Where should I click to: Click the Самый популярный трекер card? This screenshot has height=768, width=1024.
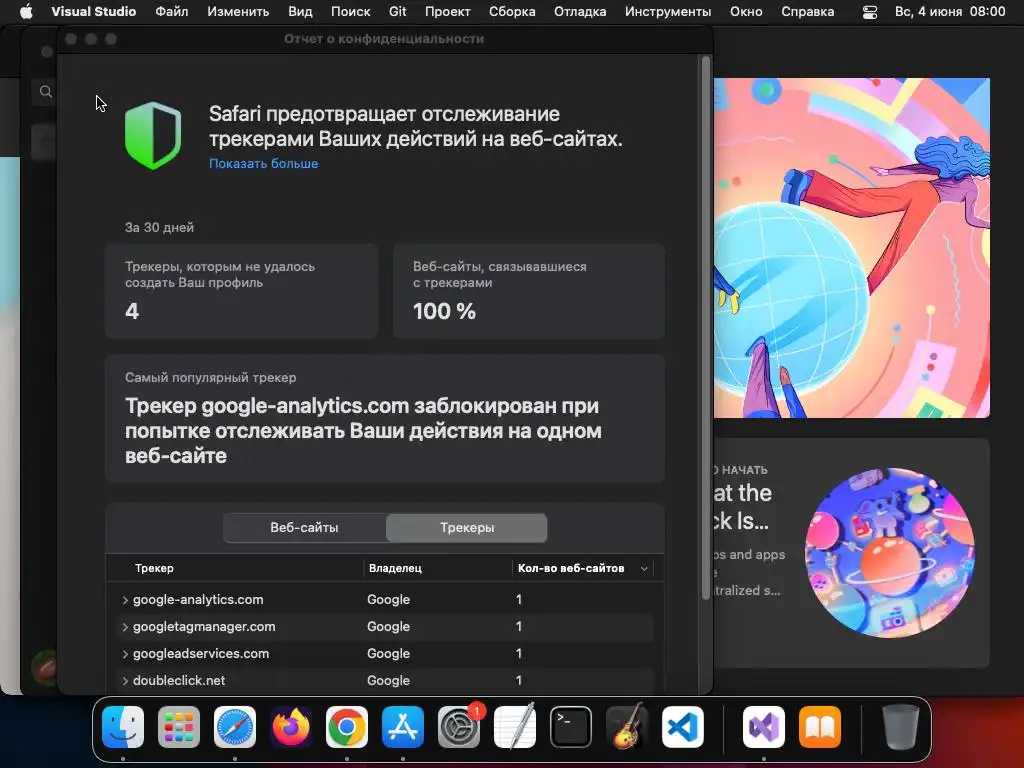[385, 419]
